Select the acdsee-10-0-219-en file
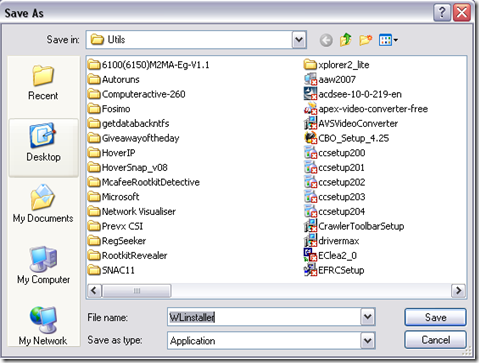The height and width of the screenshot is (363, 479). coord(353,94)
